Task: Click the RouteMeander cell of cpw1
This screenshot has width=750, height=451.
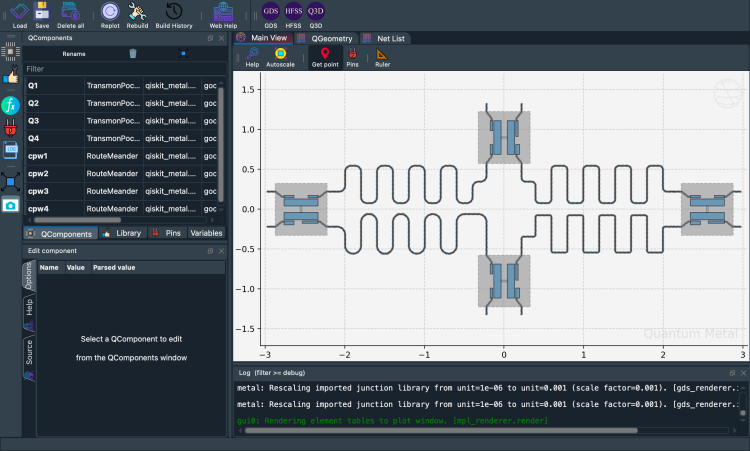Action: 113,156
